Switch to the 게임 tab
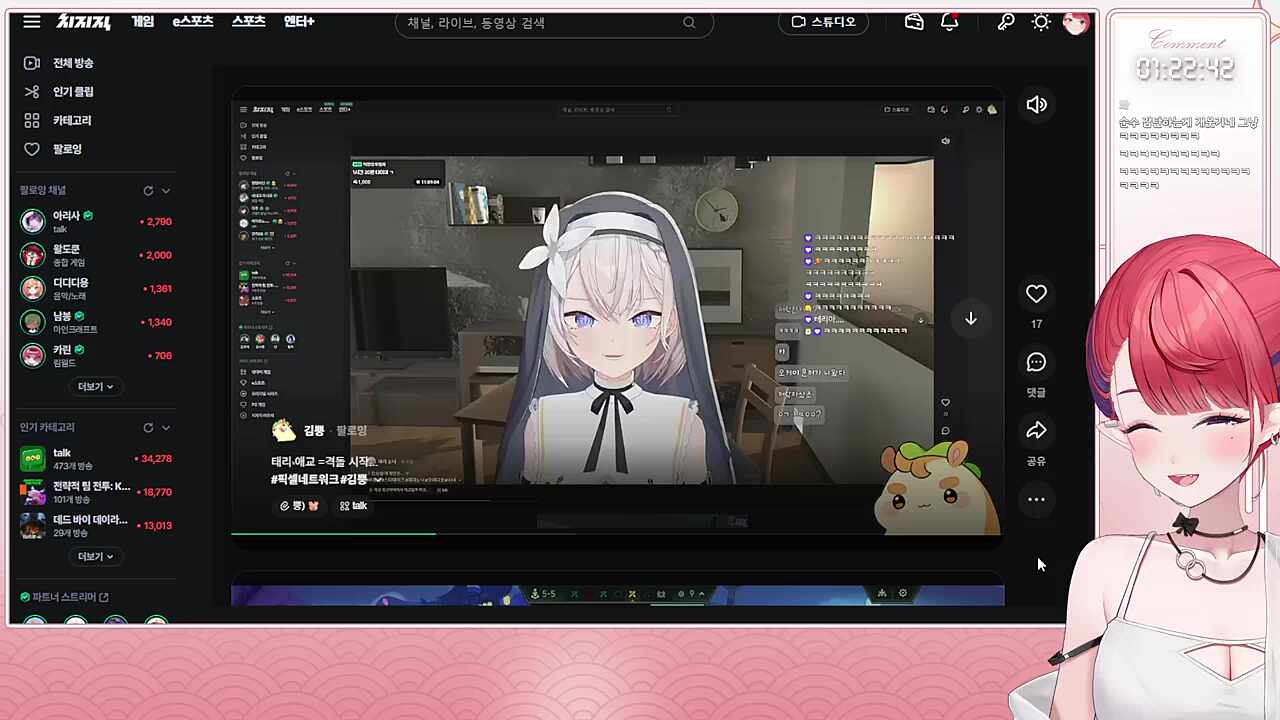The width and height of the screenshot is (1280, 720). click(143, 21)
